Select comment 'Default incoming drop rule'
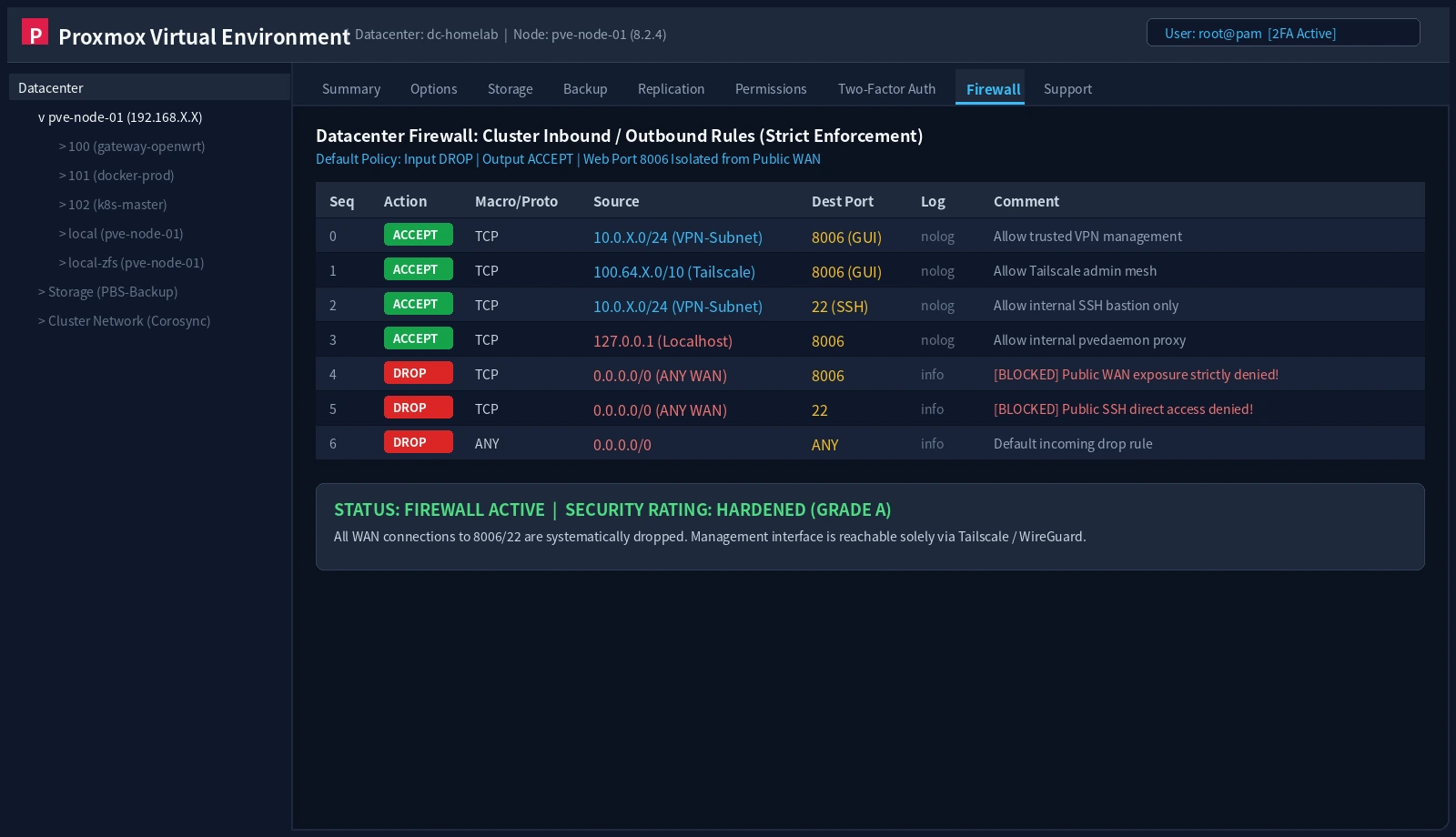The image size is (1456, 837). tap(1073, 443)
